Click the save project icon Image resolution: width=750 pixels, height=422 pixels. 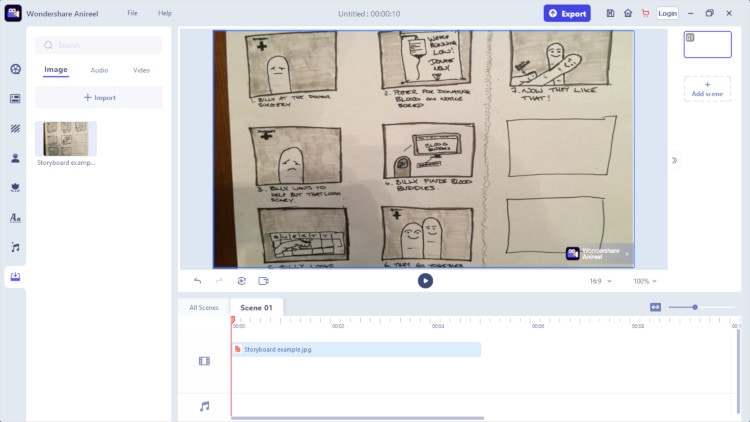coord(610,13)
